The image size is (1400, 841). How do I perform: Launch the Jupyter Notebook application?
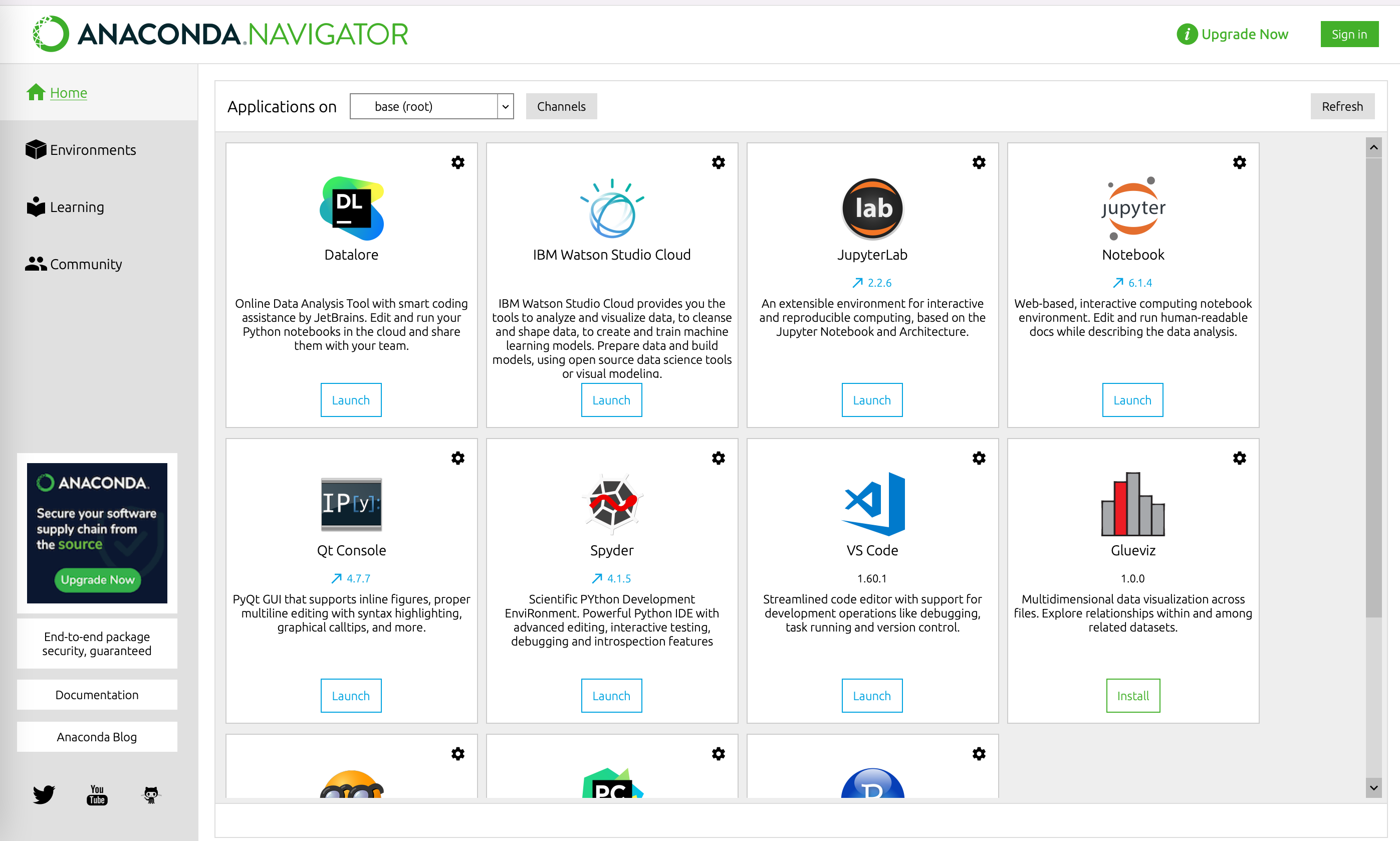coord(1131,399)
